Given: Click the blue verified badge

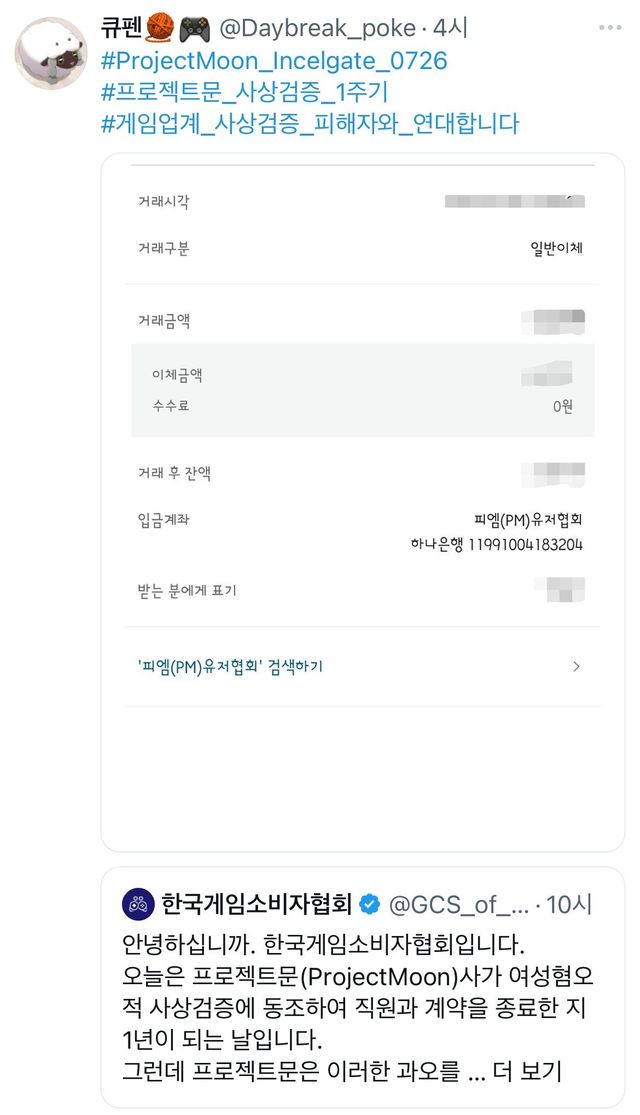Looking at the screenshot, I should [x=370, y=905].
